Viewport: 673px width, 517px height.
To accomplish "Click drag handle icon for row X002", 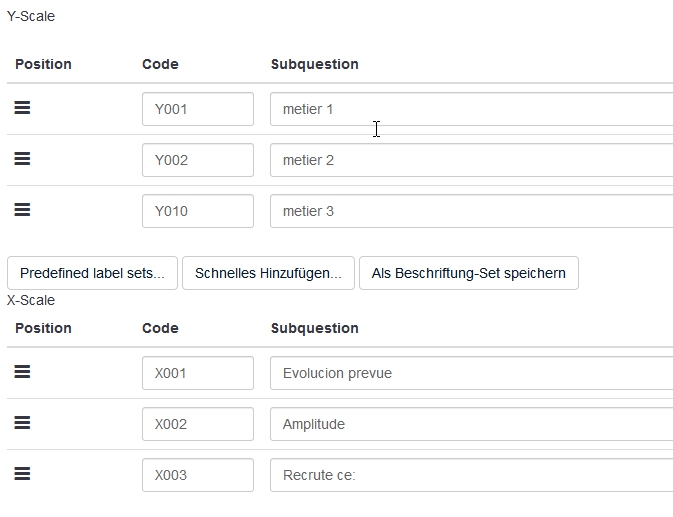I will tap(22, 423).
